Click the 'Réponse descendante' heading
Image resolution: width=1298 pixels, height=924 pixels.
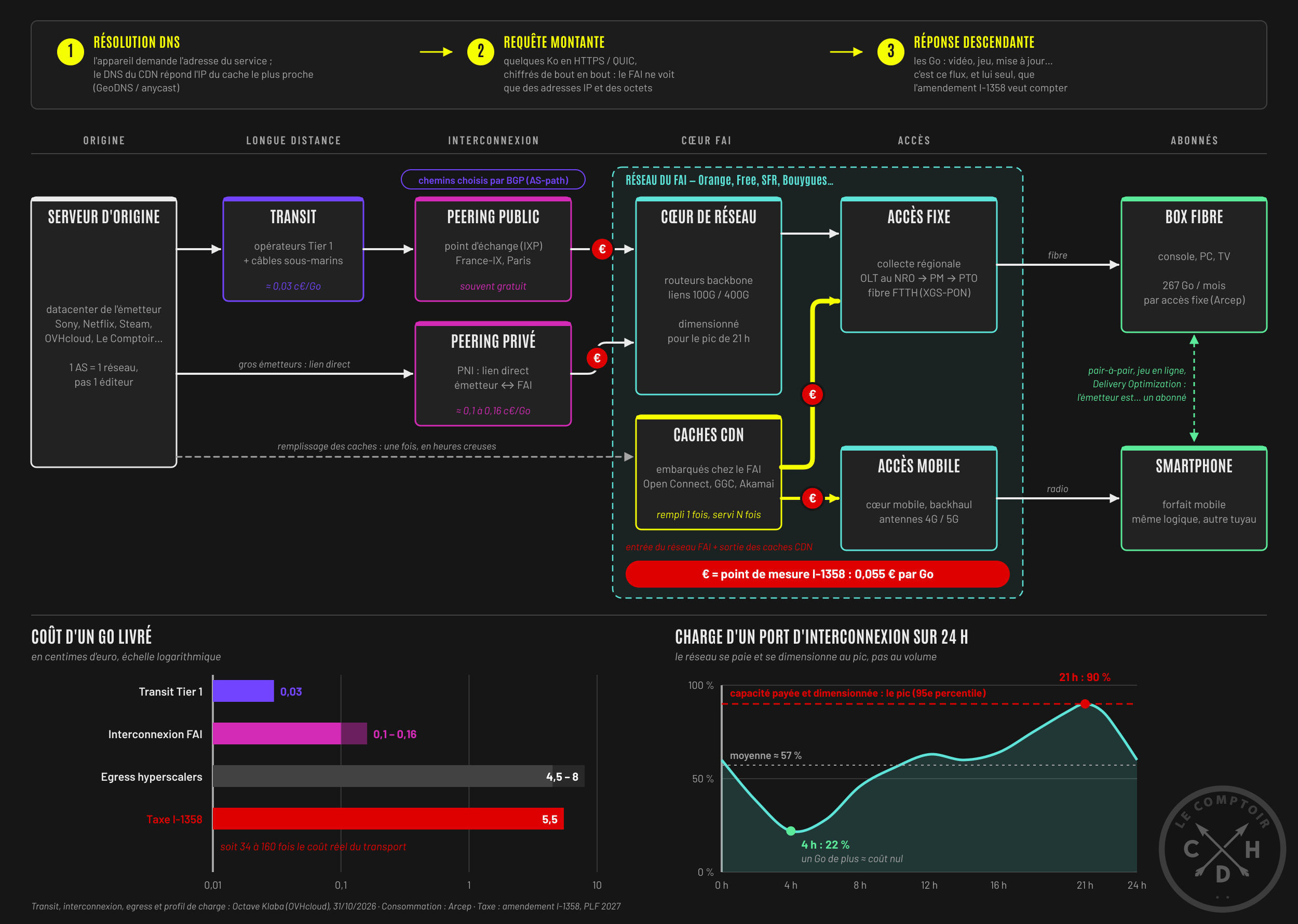(x=973, y=42)
